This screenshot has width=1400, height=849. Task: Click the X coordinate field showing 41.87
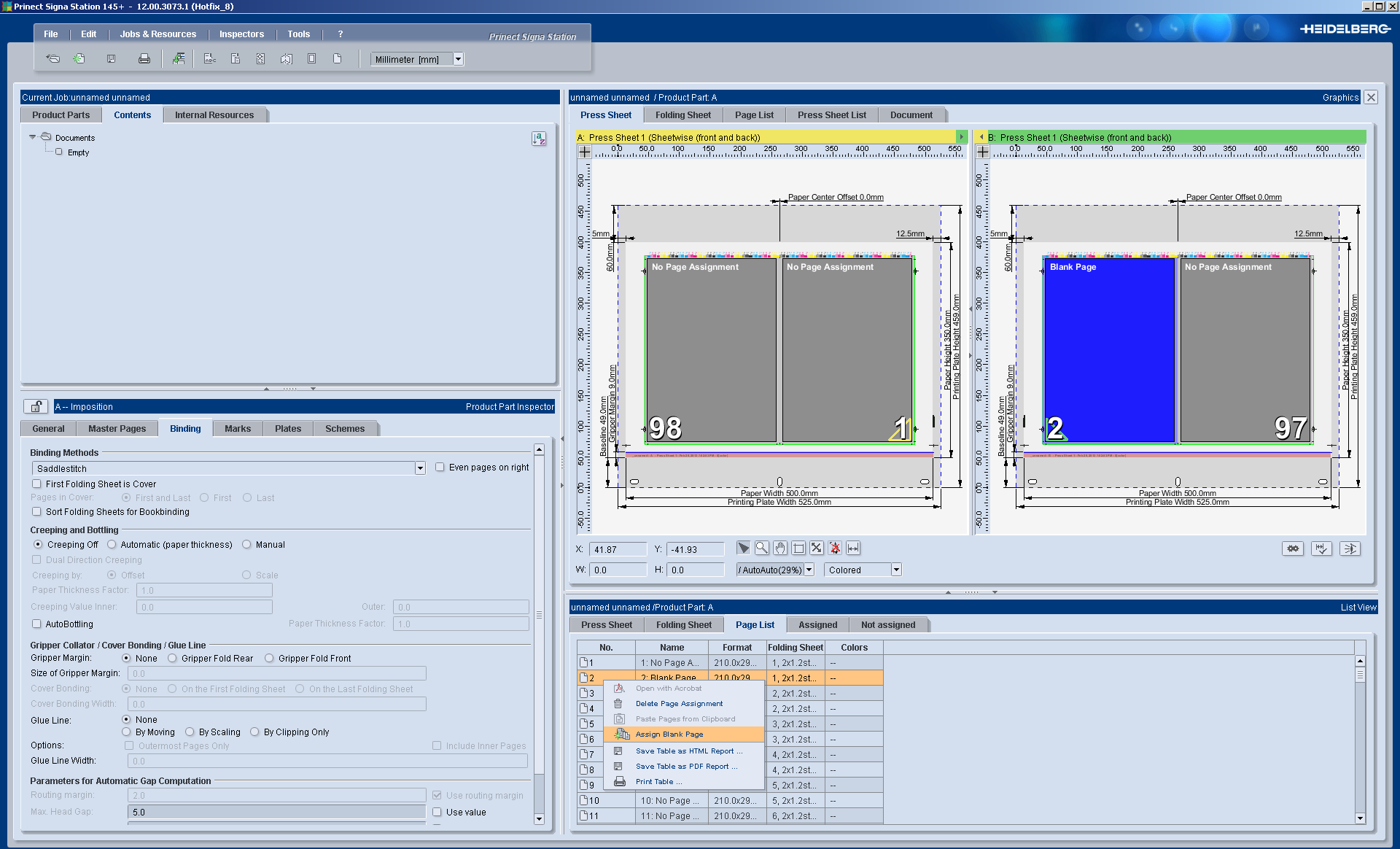618,549
